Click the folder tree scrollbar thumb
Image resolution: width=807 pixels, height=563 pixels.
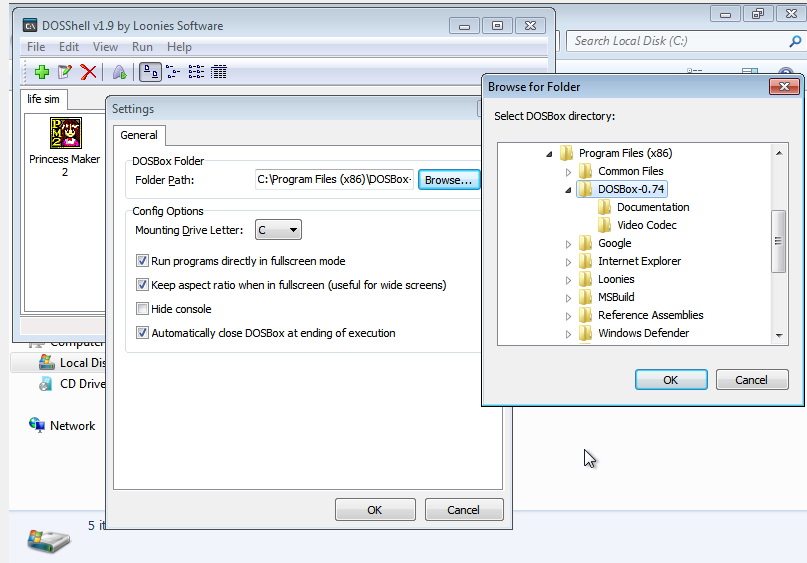pyautogui.click(x=779, y=241)
